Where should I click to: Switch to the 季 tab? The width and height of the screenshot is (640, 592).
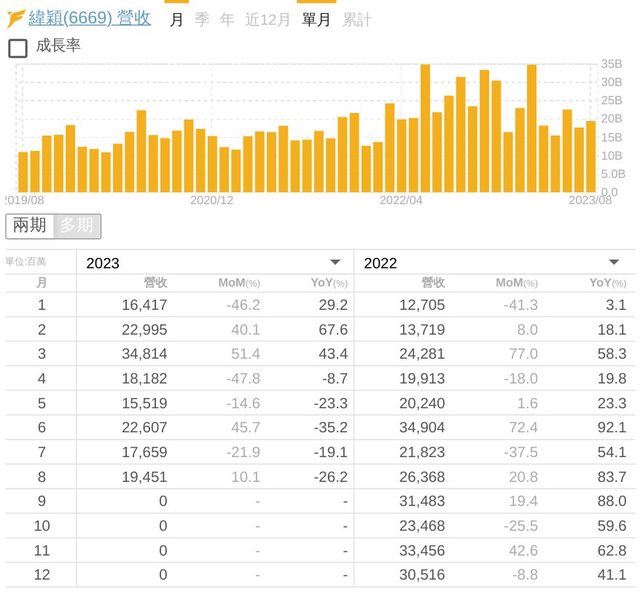(x=202, y=19)
